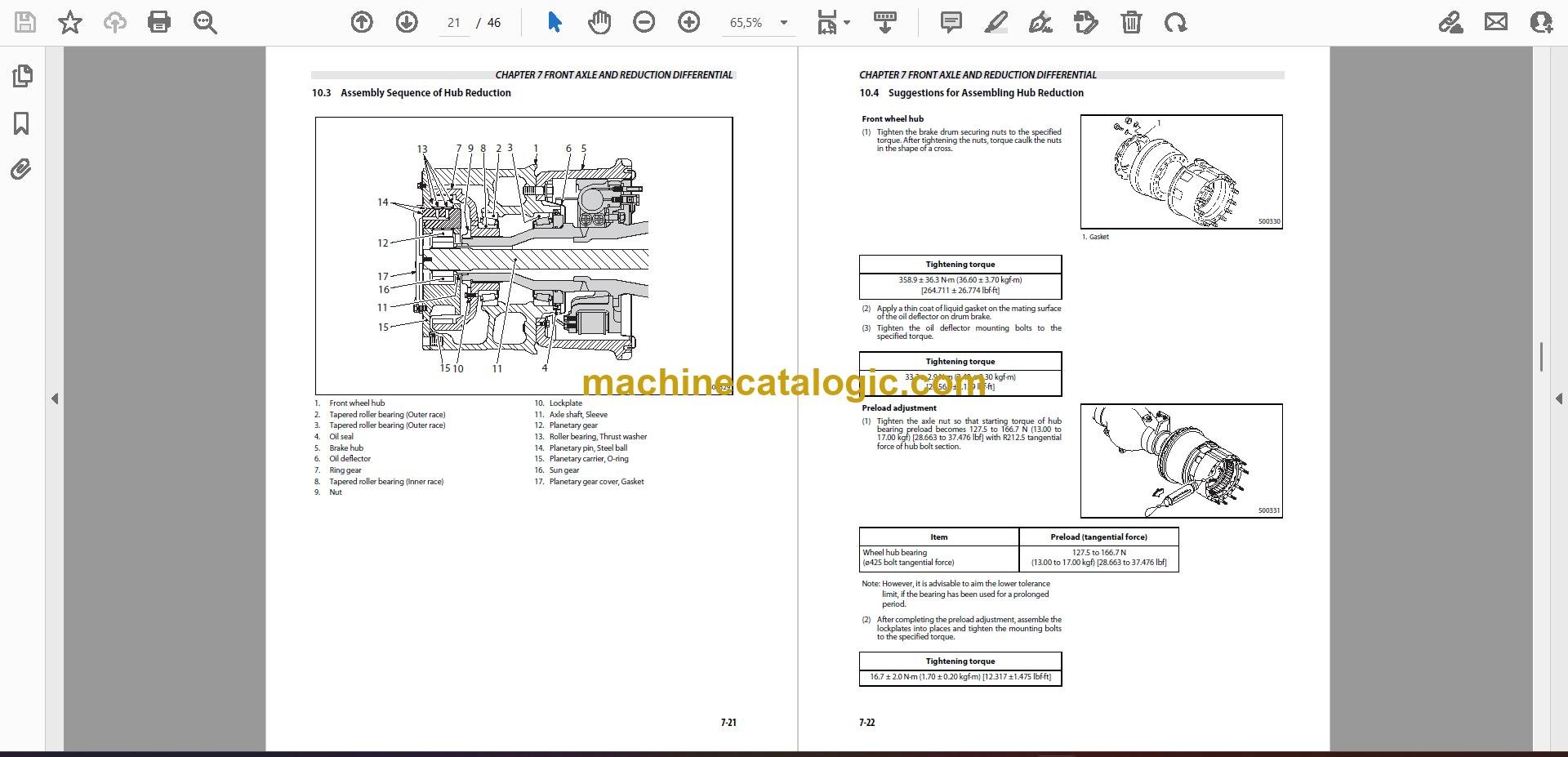
Task: Click the scrolling mode download icon
Action: [x=885, y=22]
